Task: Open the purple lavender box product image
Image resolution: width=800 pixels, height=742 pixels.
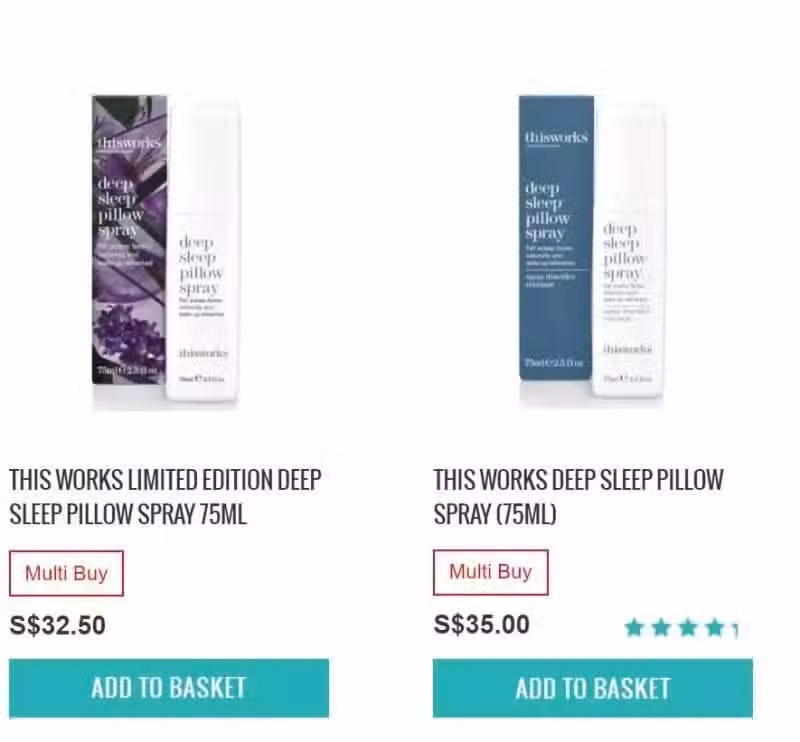Action: pos(130,239)
